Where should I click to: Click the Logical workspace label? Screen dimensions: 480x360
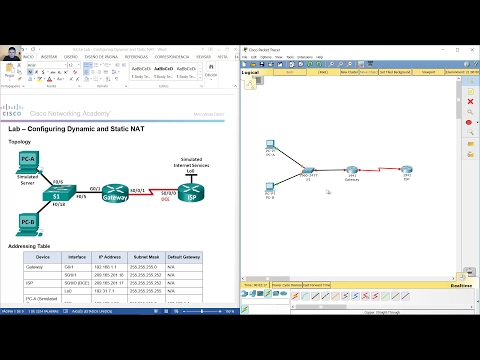(250, 72)
